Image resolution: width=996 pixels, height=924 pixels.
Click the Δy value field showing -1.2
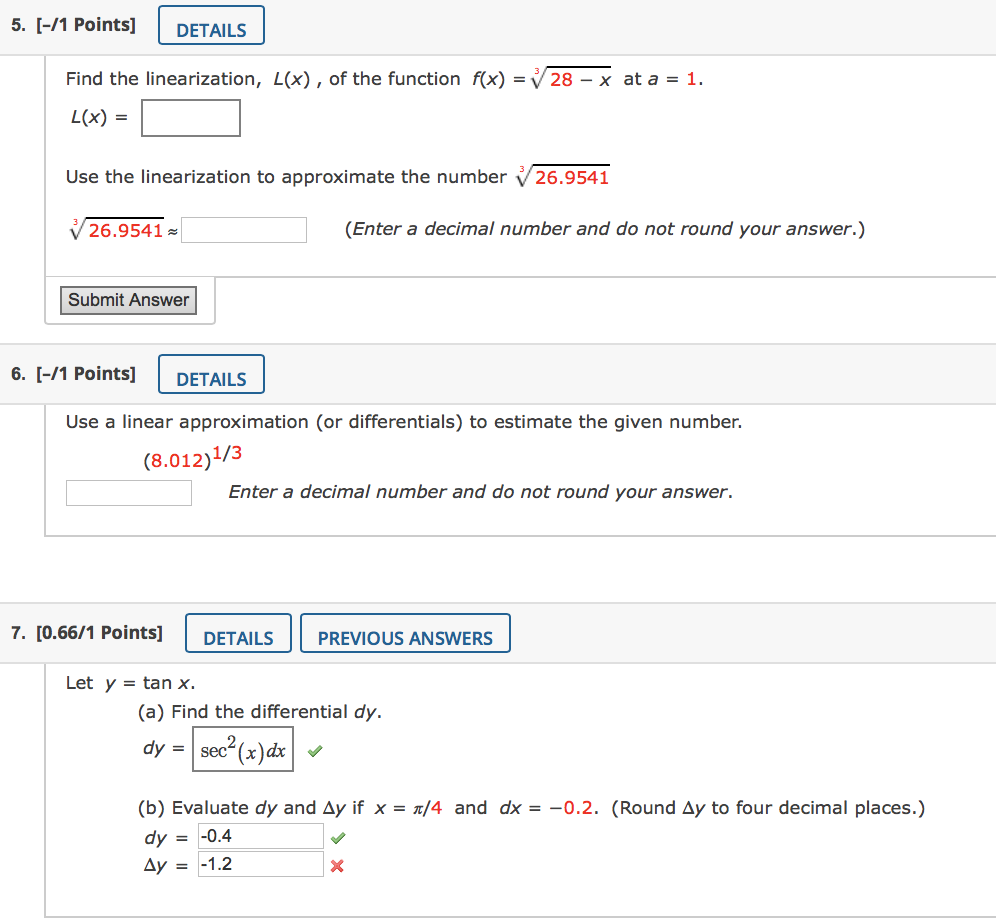click(260, 864)
